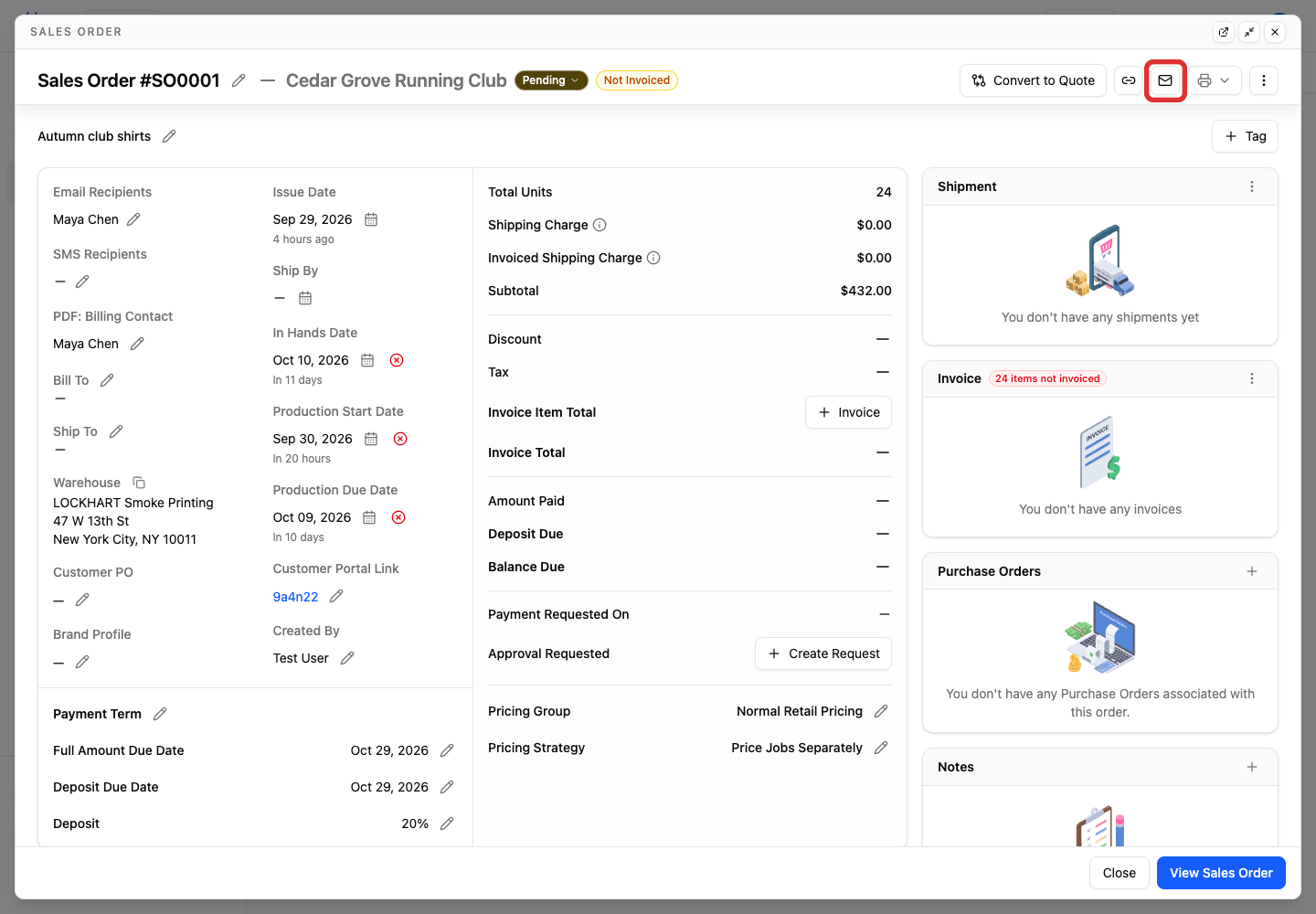The width and height of the screenshot is (1316, 914).
Task: Open calendar for the Ship By date
Action: (x=305, y=298)
